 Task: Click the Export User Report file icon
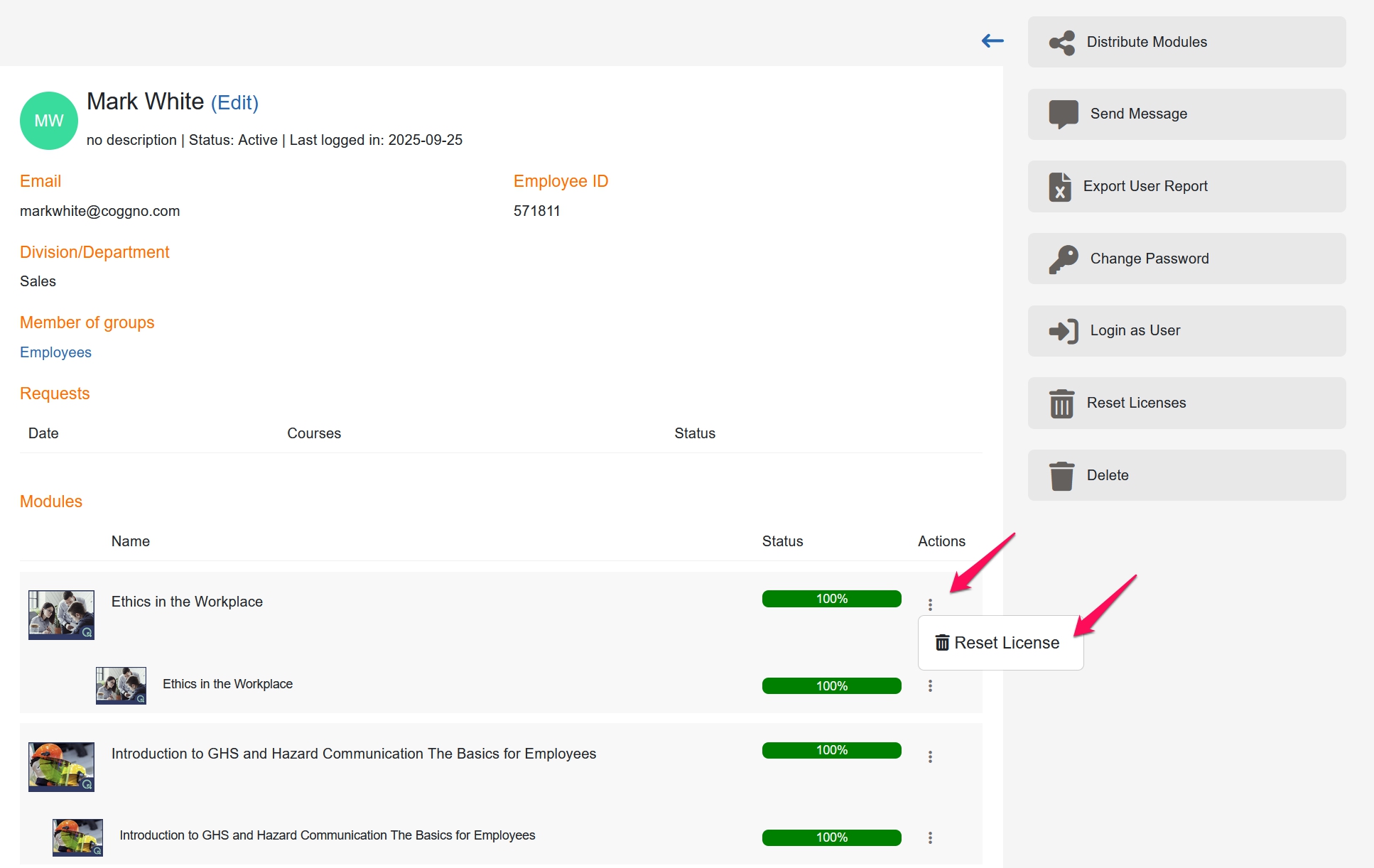pos(1060,187)
